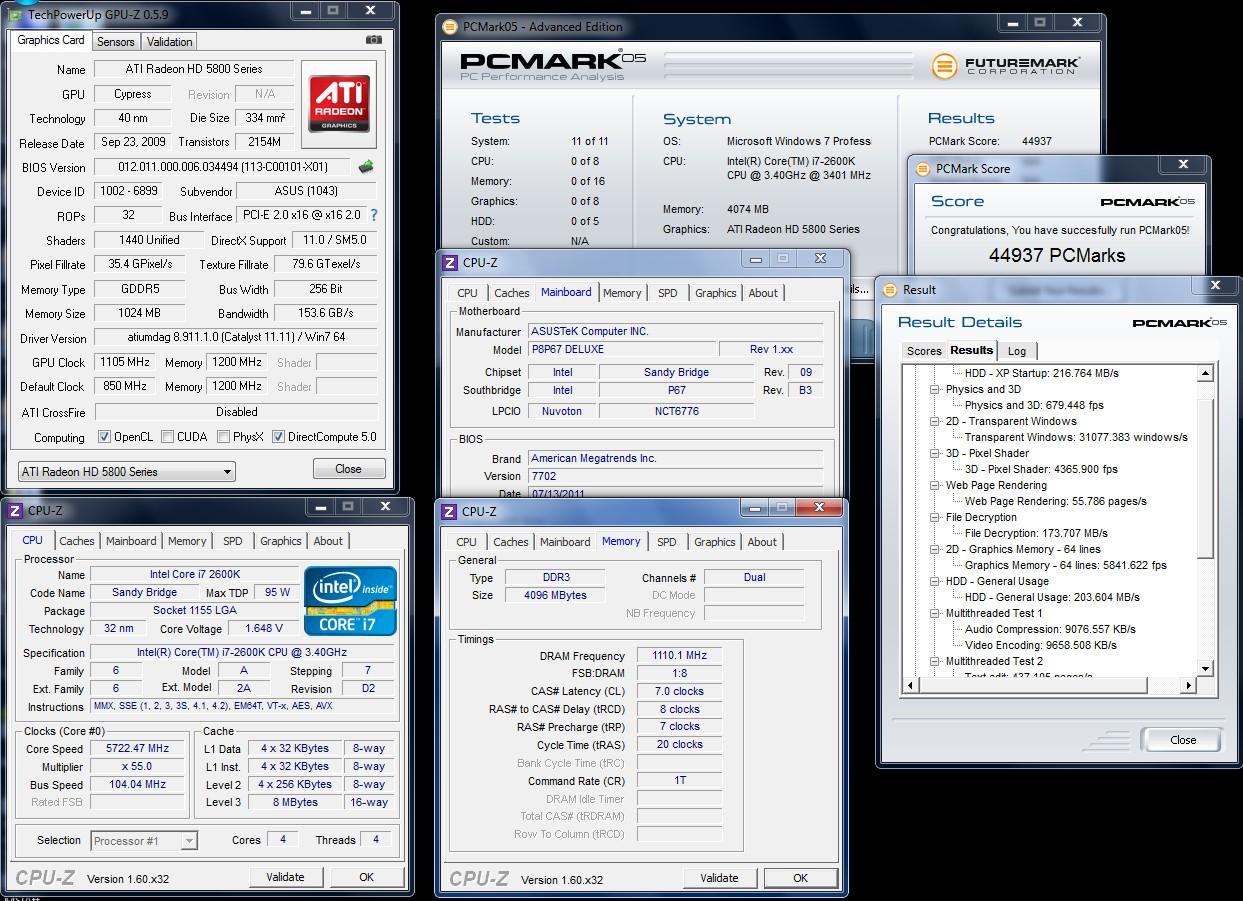Screen dimensions: 1243x901
Task: Click the Model P8P67 DELUXE field
Action: click(621, 350)
